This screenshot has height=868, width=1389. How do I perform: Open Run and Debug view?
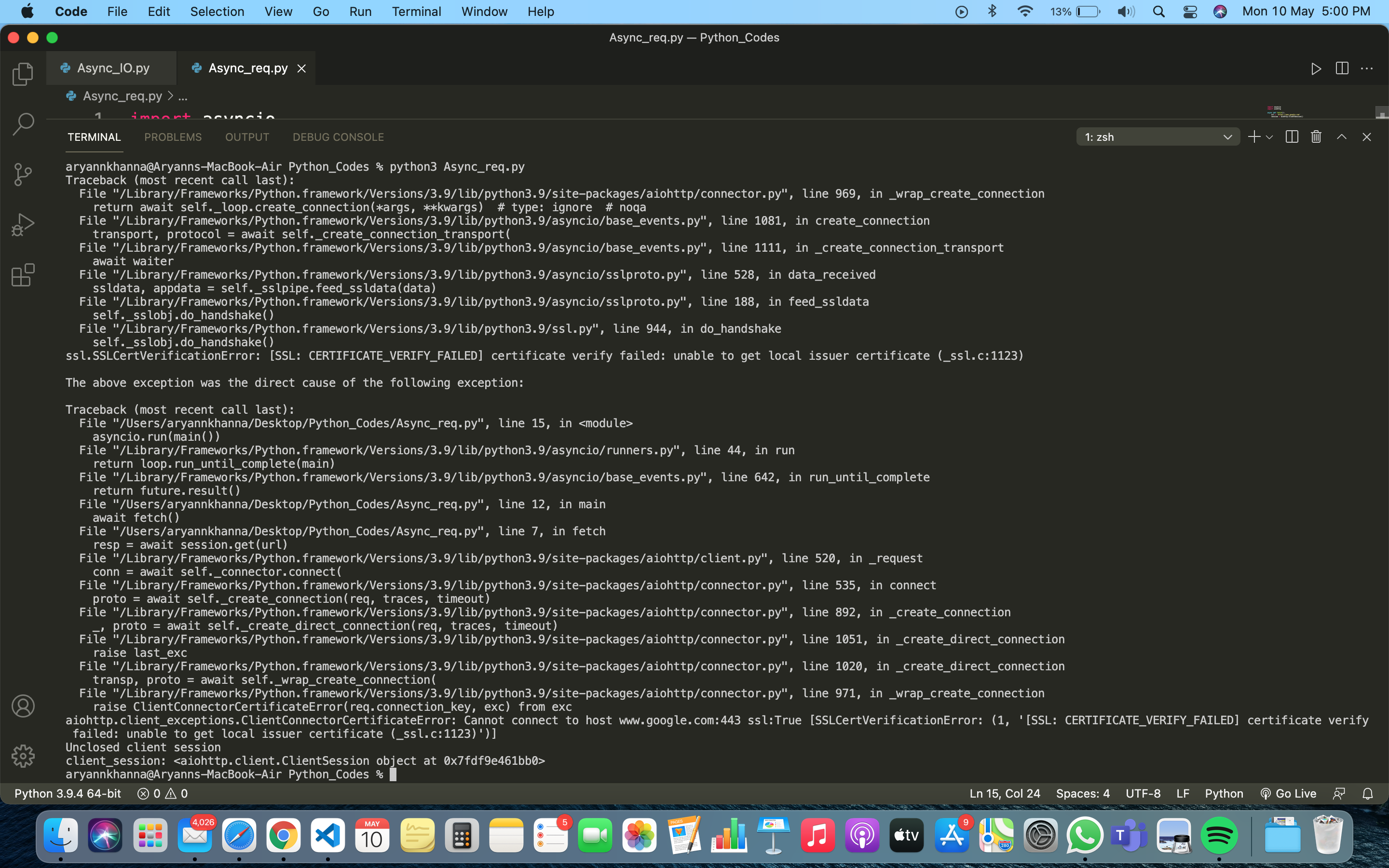pos(23,224)
